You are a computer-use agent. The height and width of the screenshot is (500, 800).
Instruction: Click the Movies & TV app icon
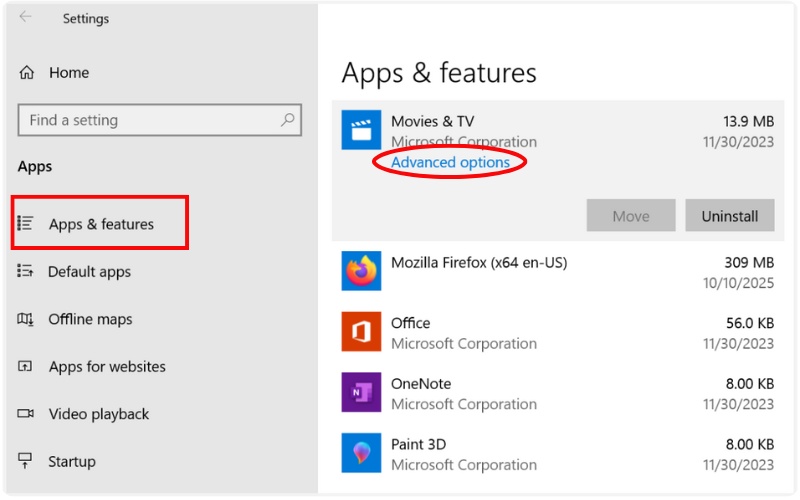(x=361, y=130)
